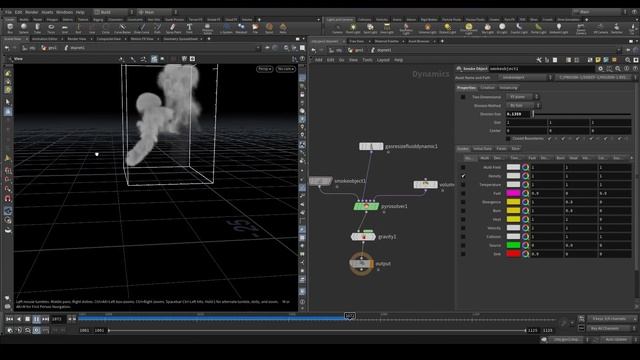Image resolution: width=640 pixels, height=360 pixels.
Task: Jump to first frame in playbar
Action: 9,319
